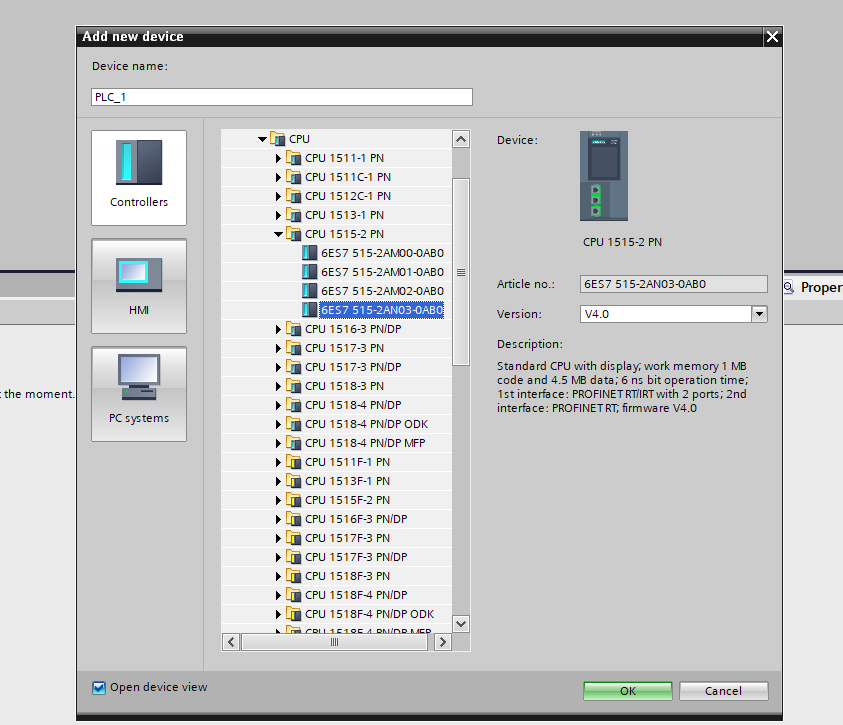Select the 6ES7 515-2AM02-0AB0 entry

381,291
